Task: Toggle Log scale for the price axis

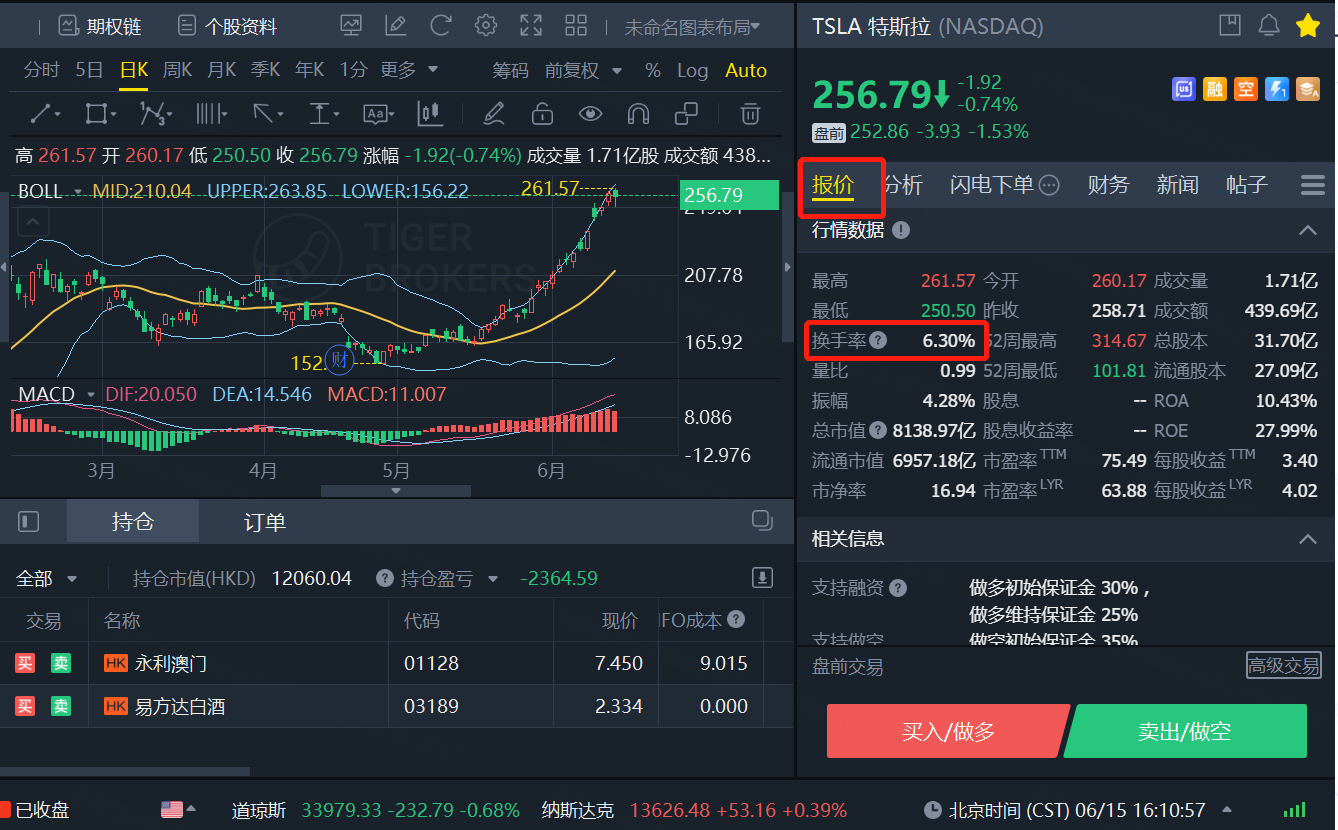Action: [x=692, y=70]
